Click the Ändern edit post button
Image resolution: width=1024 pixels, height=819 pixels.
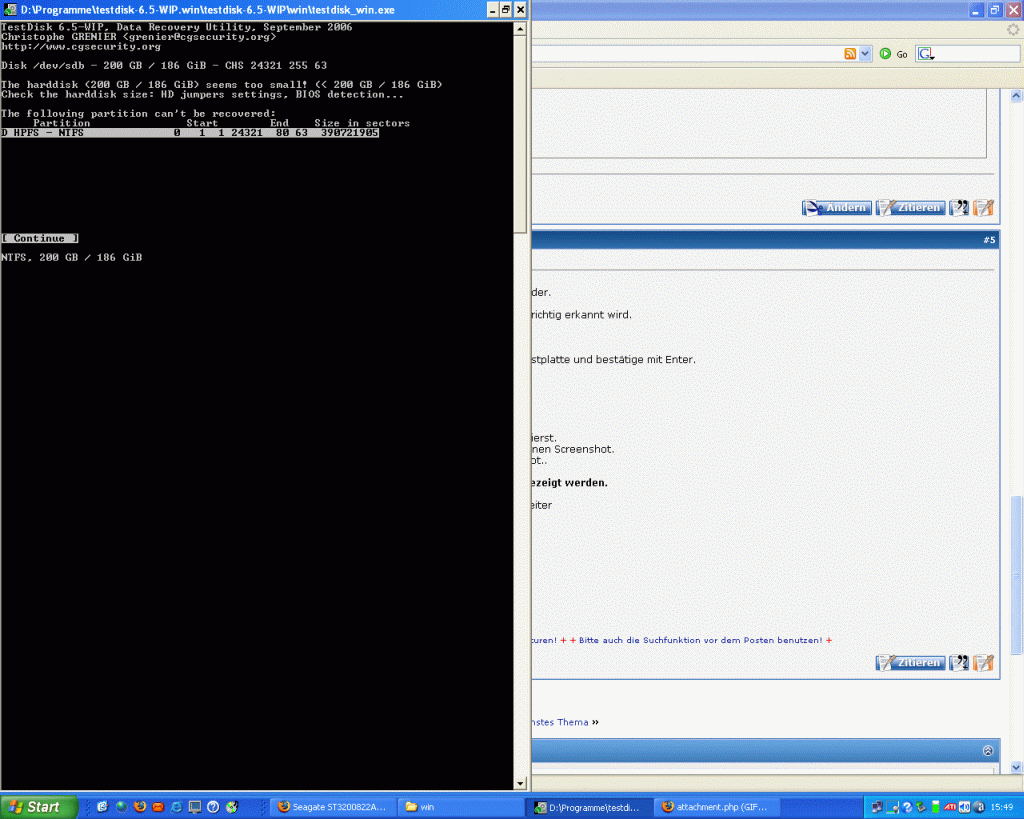(837, 208)
